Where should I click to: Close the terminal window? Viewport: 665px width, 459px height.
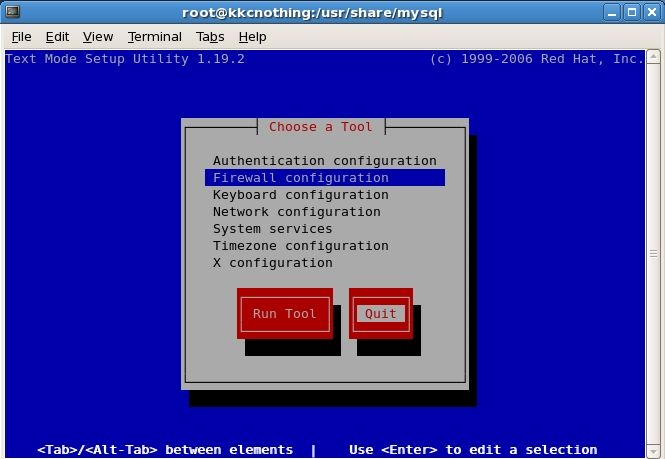pyautogui.click(x=652, y=12)
